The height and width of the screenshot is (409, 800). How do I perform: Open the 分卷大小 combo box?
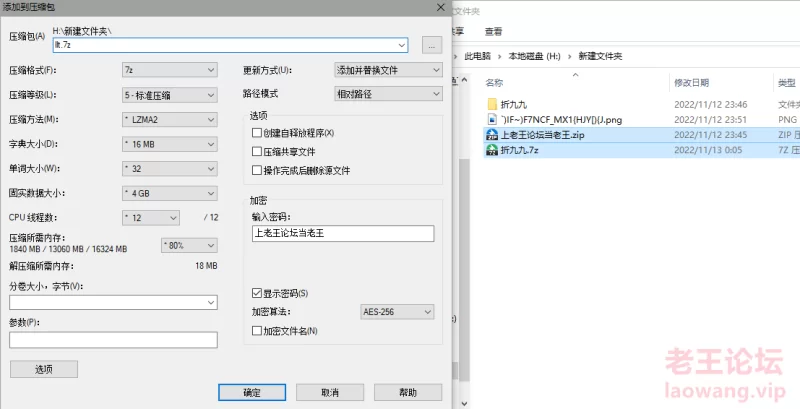click(113, 302)
